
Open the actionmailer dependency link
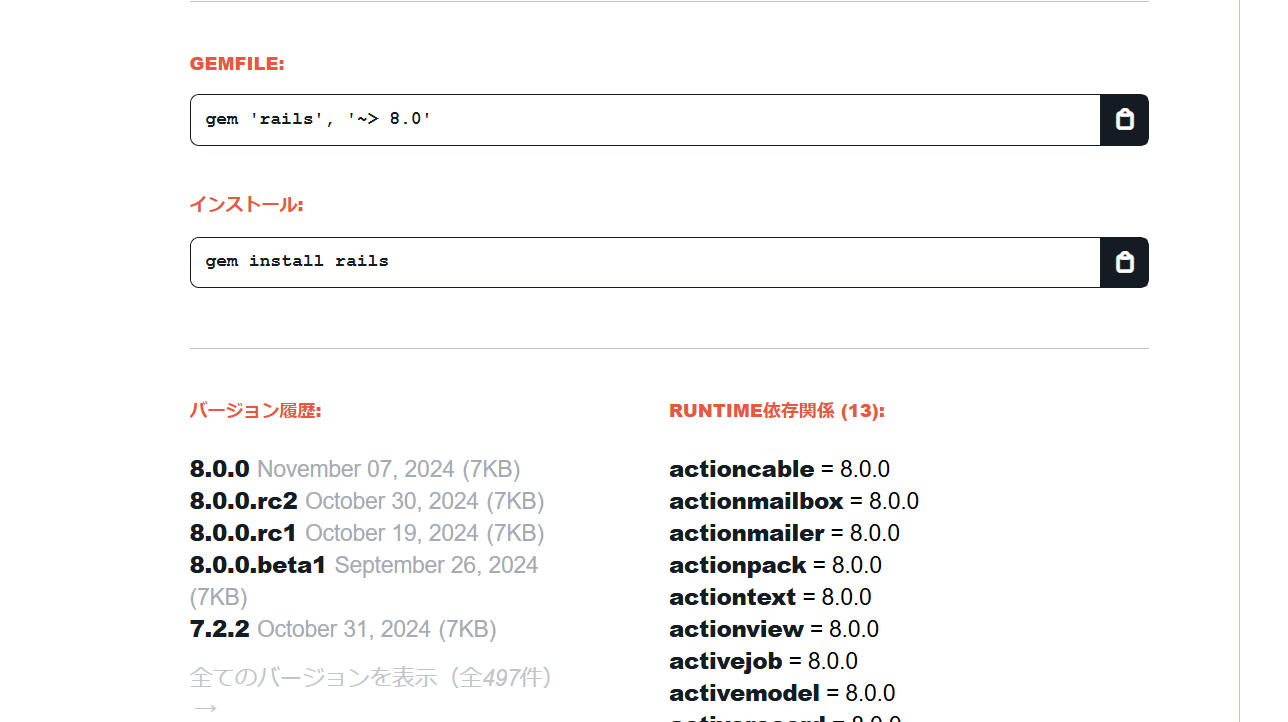pos(746,533)
